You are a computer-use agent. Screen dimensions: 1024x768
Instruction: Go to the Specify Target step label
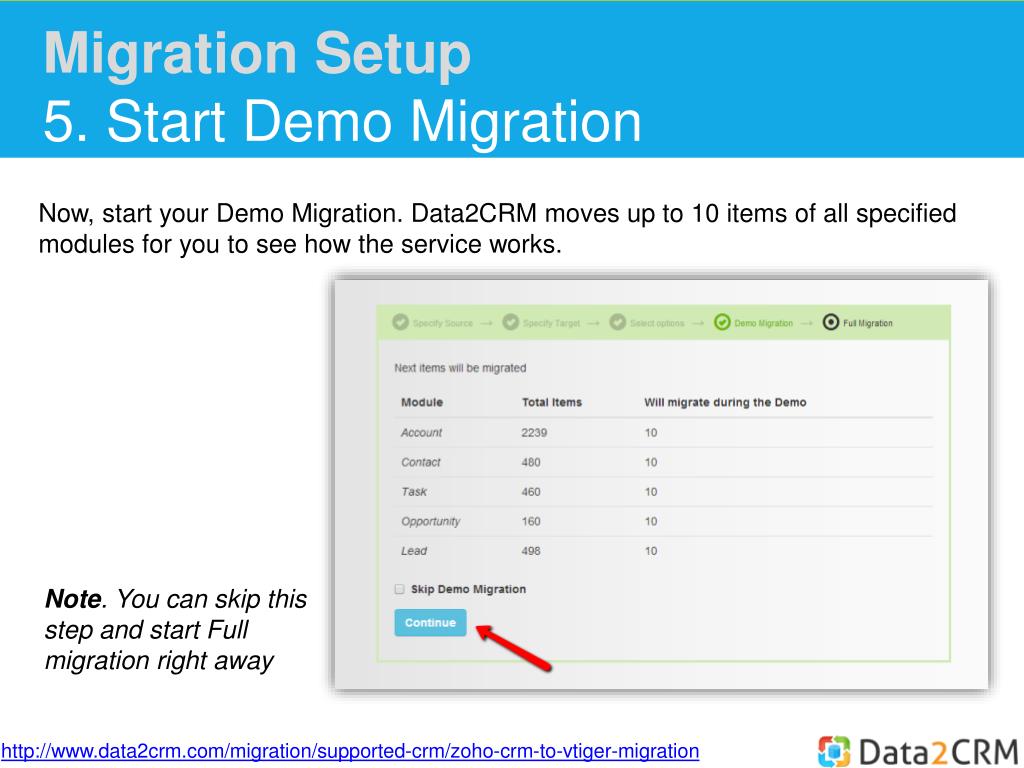[x=551, y=323]
